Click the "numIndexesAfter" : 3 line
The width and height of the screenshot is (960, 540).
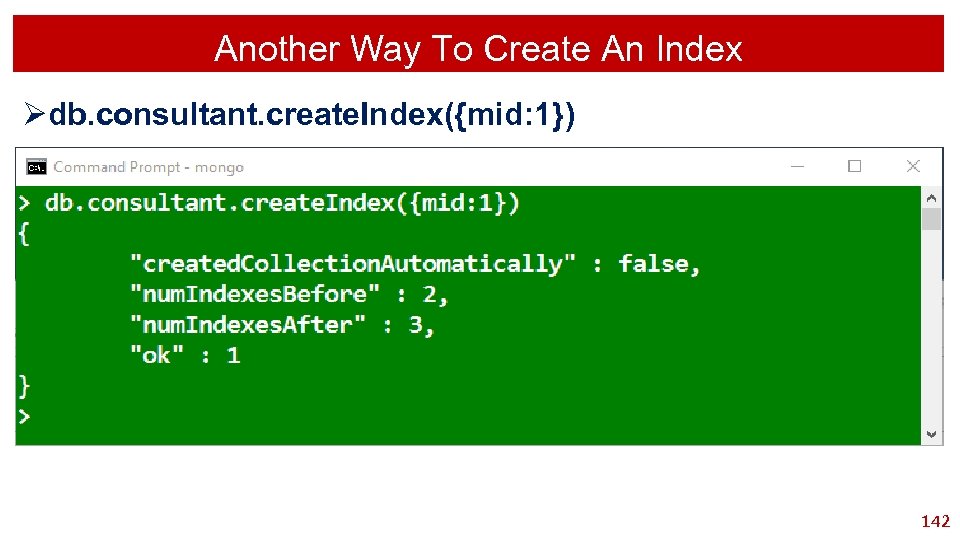282,325
